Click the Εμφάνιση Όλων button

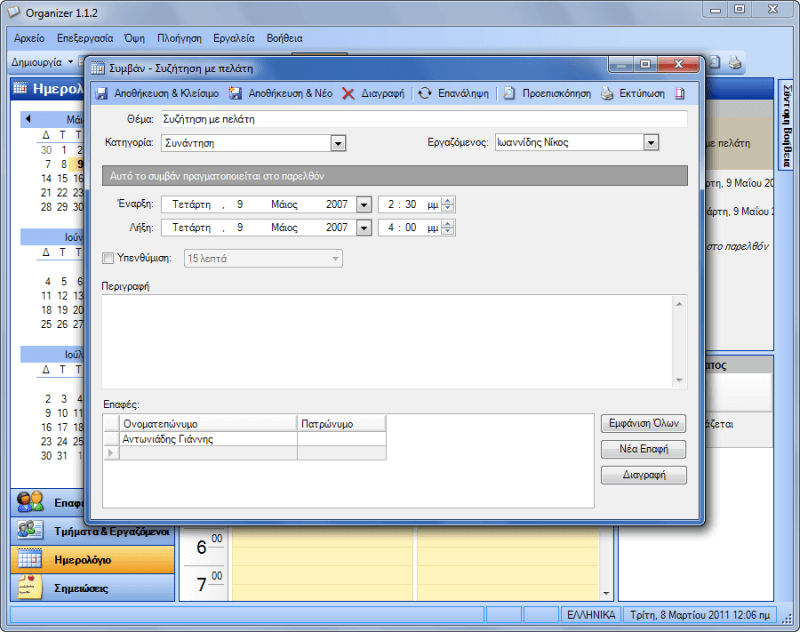coord(643,424)
